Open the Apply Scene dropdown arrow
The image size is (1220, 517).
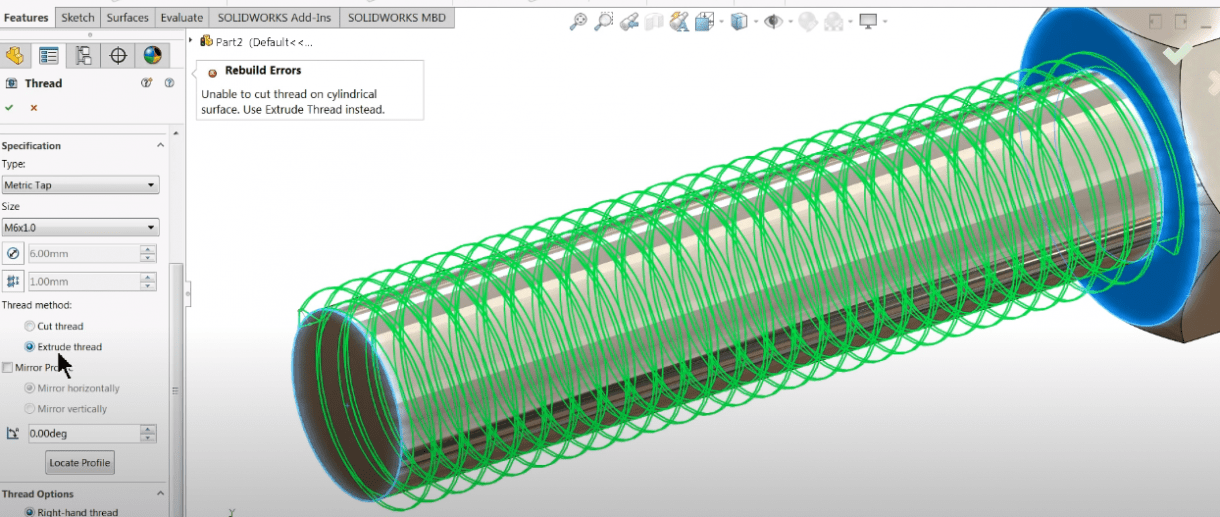click(x=849, y=21)
